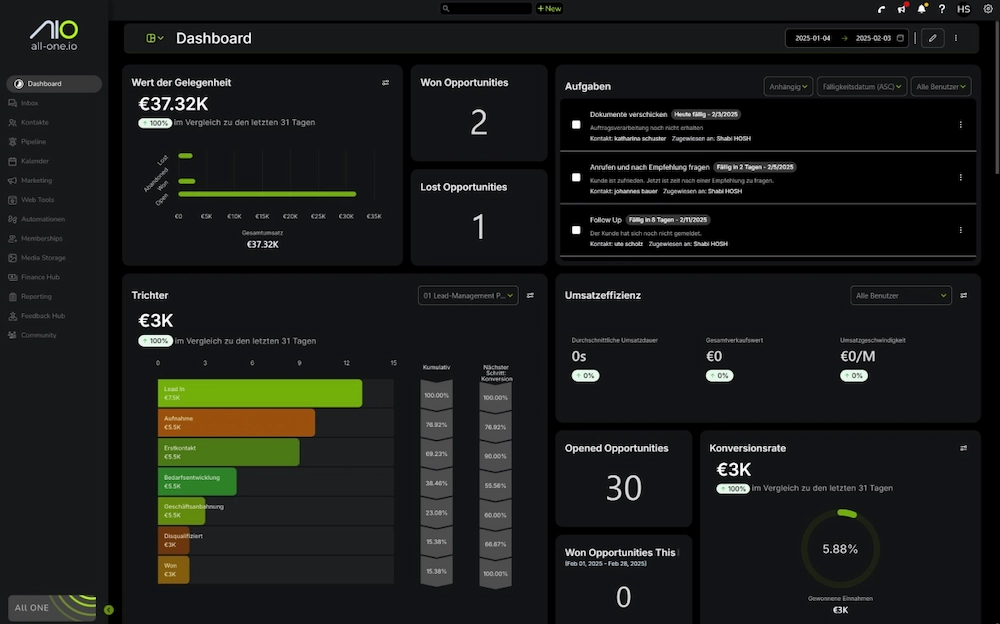
Task: Click the Dokumente verschicken task title
Action: [x=628, y=114]
